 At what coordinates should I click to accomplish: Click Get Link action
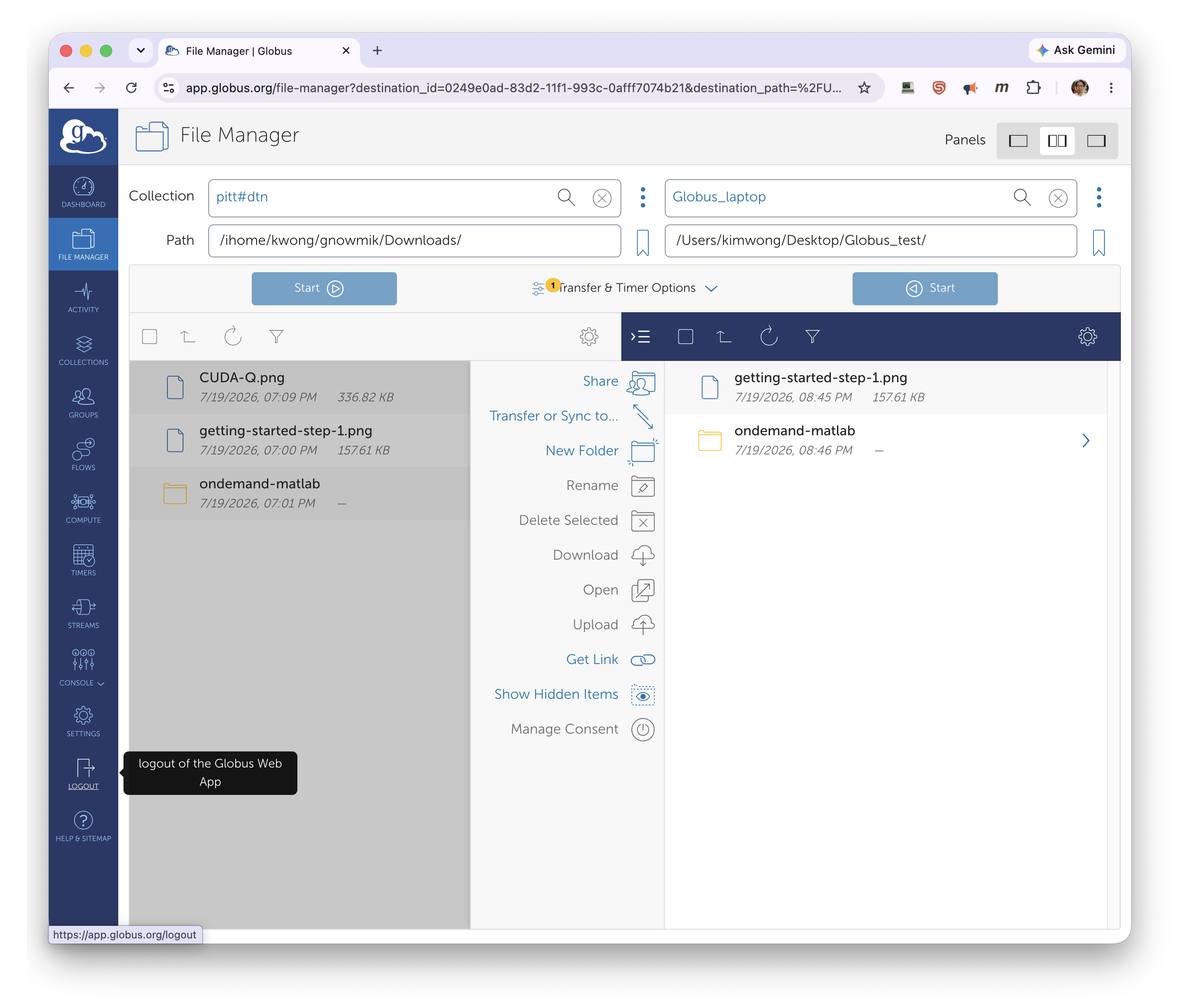[610, 660]
